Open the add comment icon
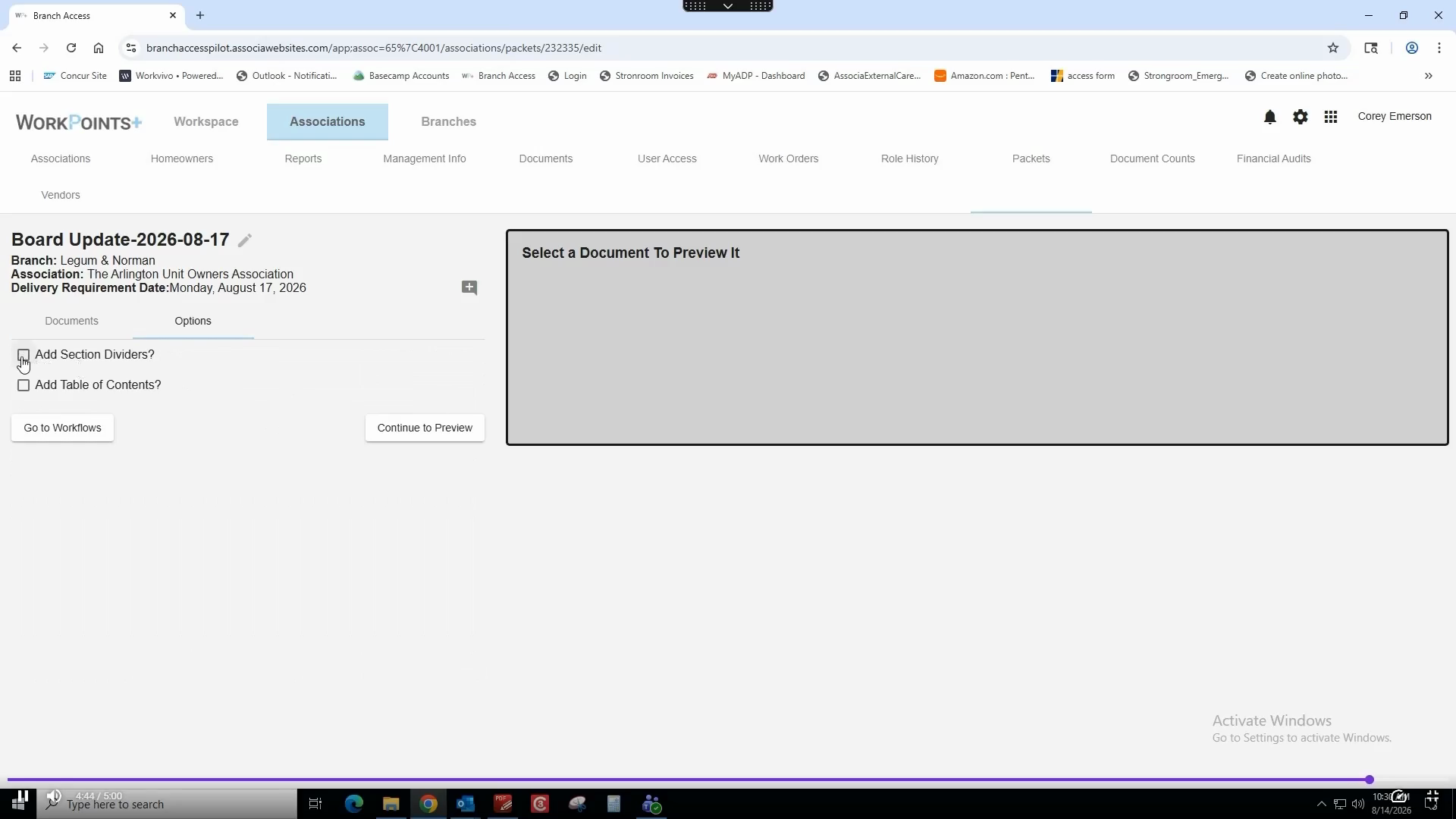Viewport: 1456px width, 819px height. point(469,287)
